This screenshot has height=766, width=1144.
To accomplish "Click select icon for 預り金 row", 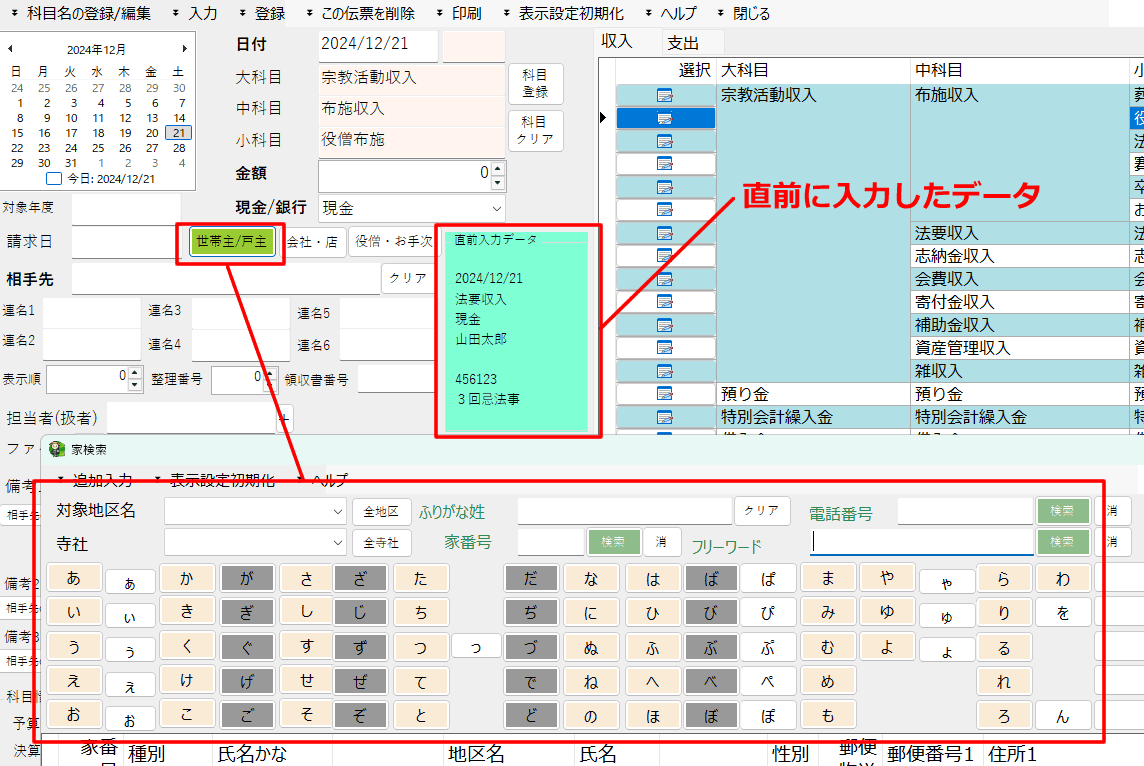I will coord(665,394).
